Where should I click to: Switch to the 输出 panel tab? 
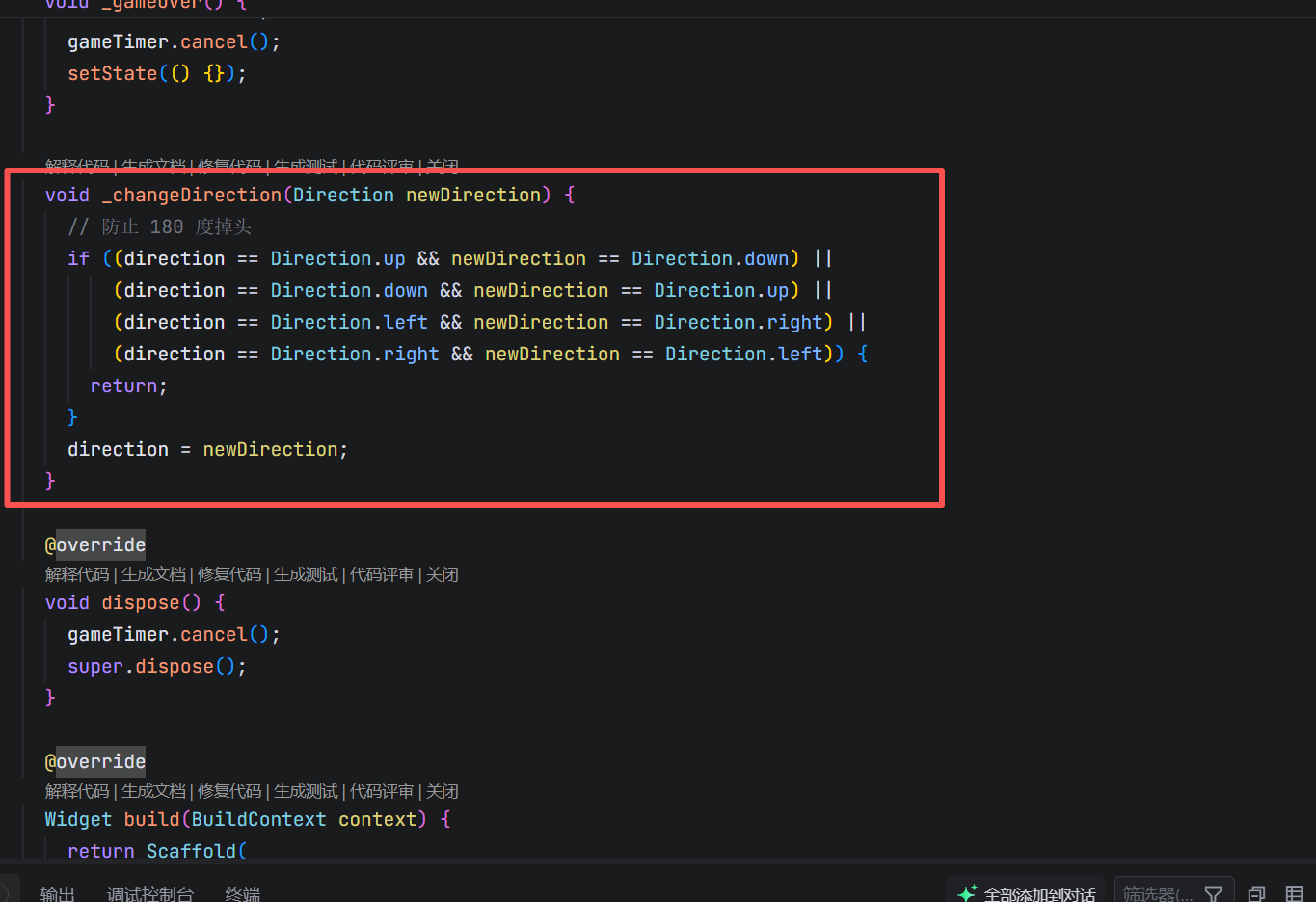pos(58,894)
